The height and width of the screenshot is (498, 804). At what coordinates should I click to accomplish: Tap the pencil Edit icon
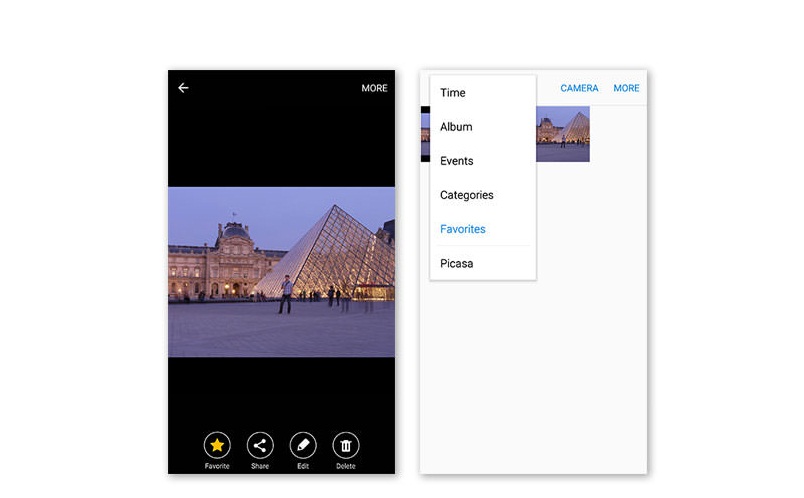(303, 446)
